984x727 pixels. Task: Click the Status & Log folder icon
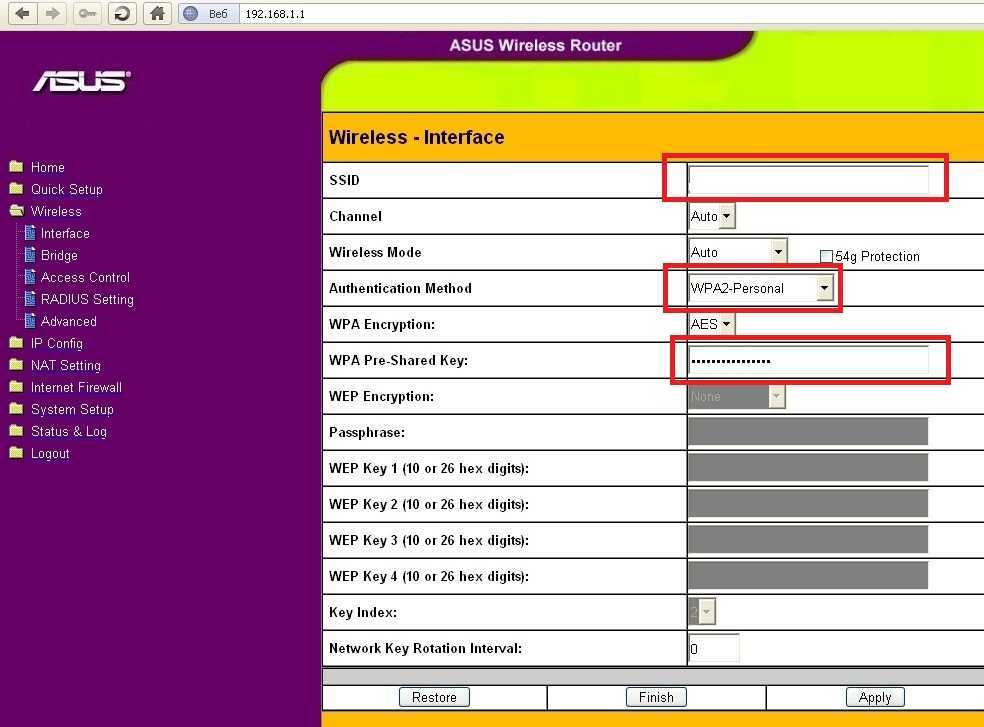(x=16, y=431)
